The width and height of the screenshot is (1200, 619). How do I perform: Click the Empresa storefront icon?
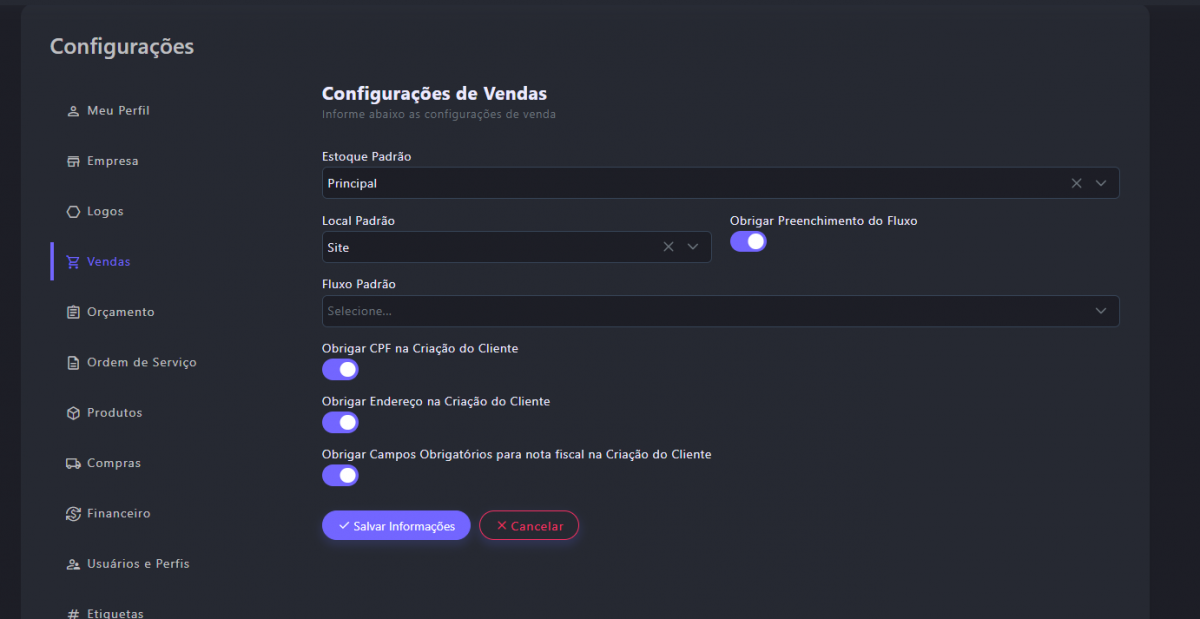tap(73, 161)
